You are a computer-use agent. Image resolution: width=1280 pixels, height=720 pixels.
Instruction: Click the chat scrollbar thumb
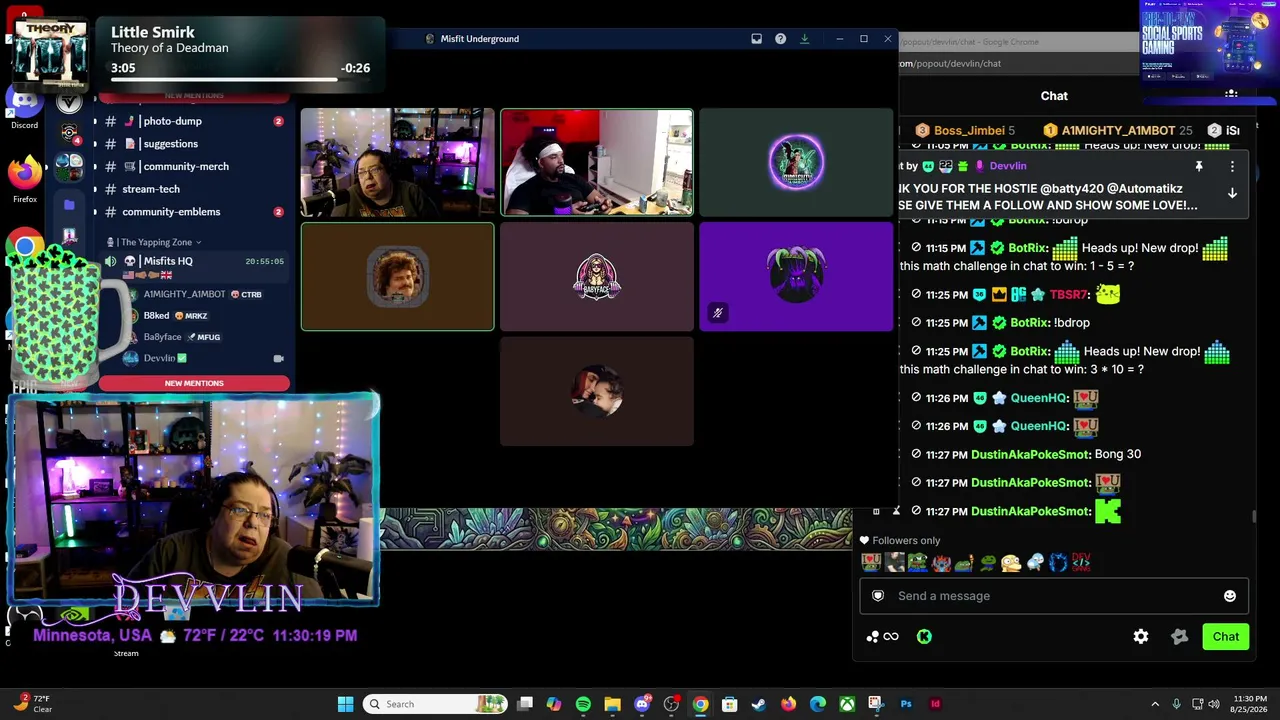[1254, 516]
